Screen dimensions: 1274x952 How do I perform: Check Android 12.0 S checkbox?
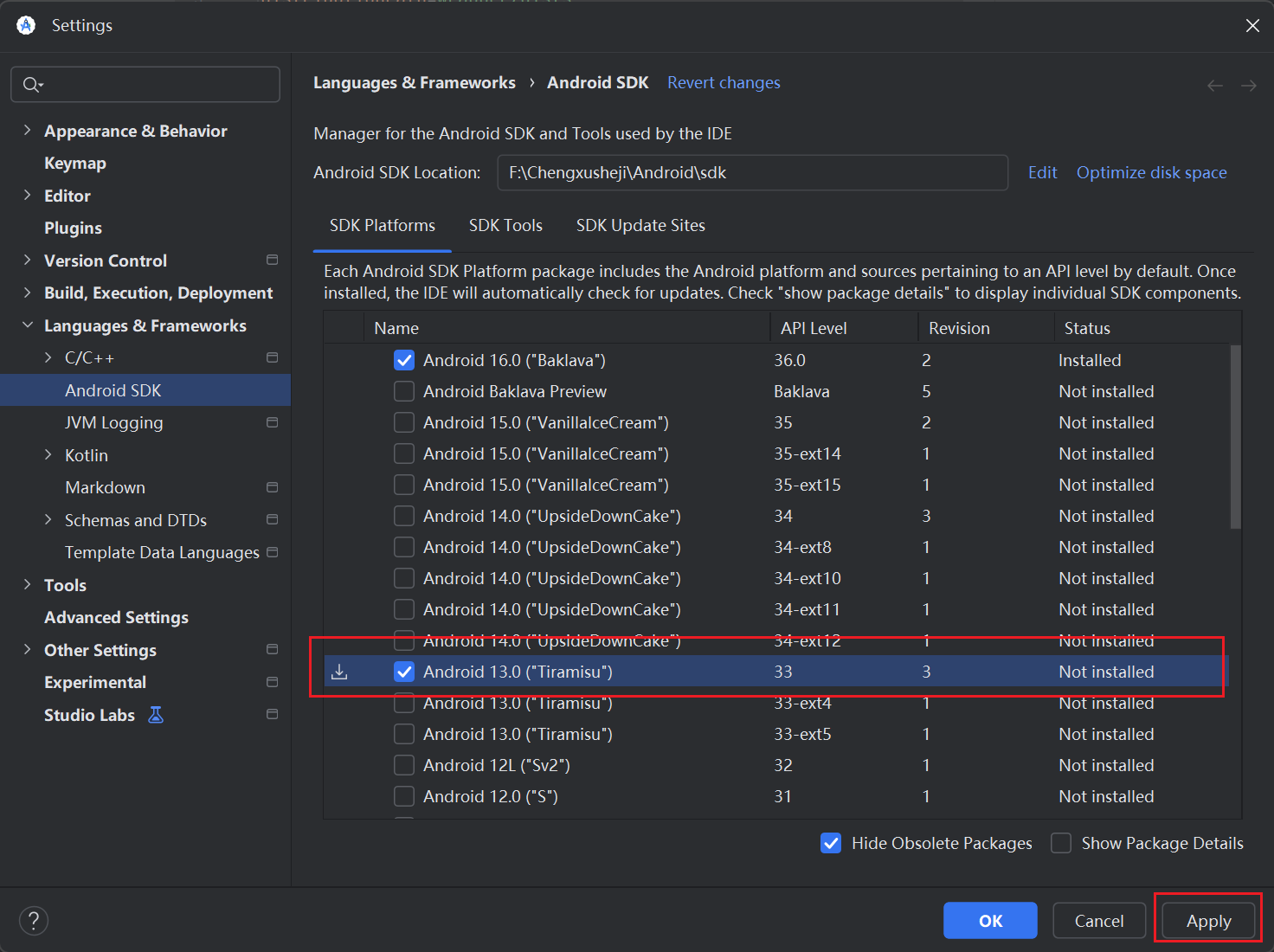pos(404,796)
